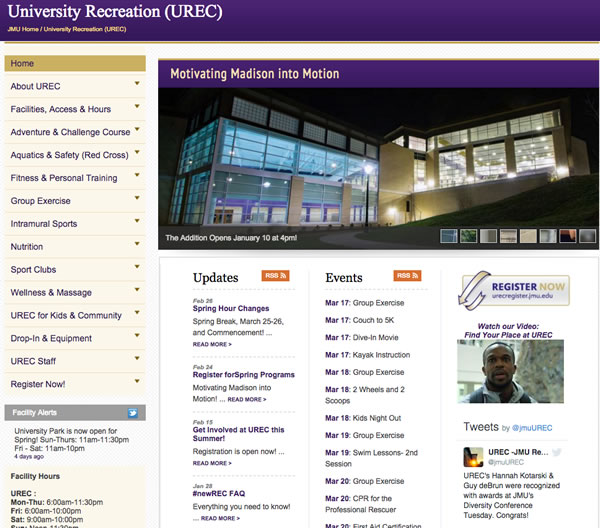Click Read More under #newREC FAQ
600x528 pixels.
point(220,518)
